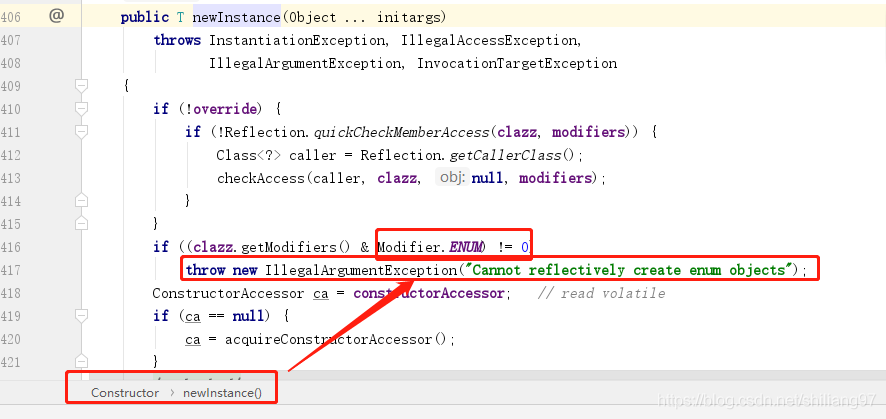The image size is (886, 419).
Task: Click the obj: parameter hint on line 413
Action: [451, 178]
